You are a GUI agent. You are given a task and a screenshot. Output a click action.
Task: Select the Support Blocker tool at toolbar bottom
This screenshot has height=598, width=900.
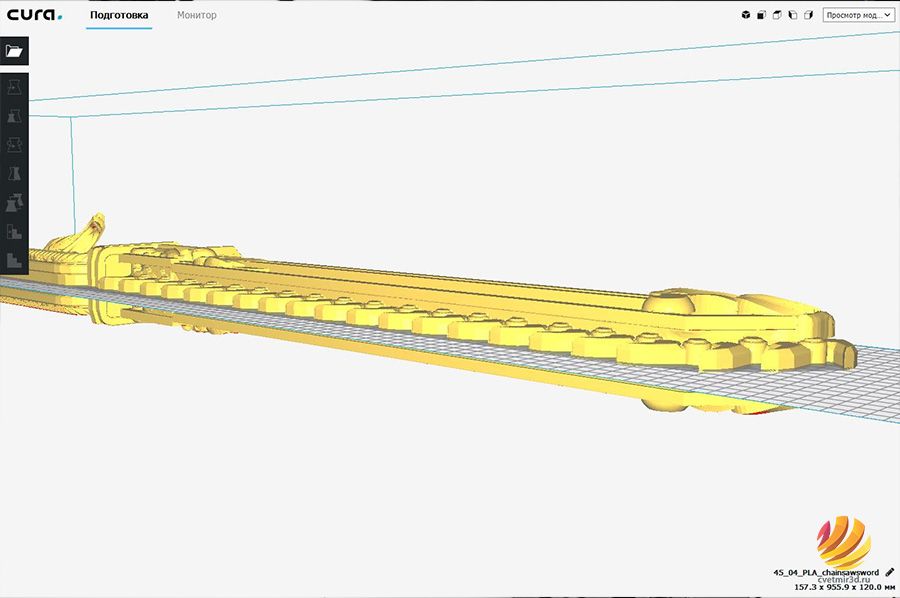pos(14,260)
